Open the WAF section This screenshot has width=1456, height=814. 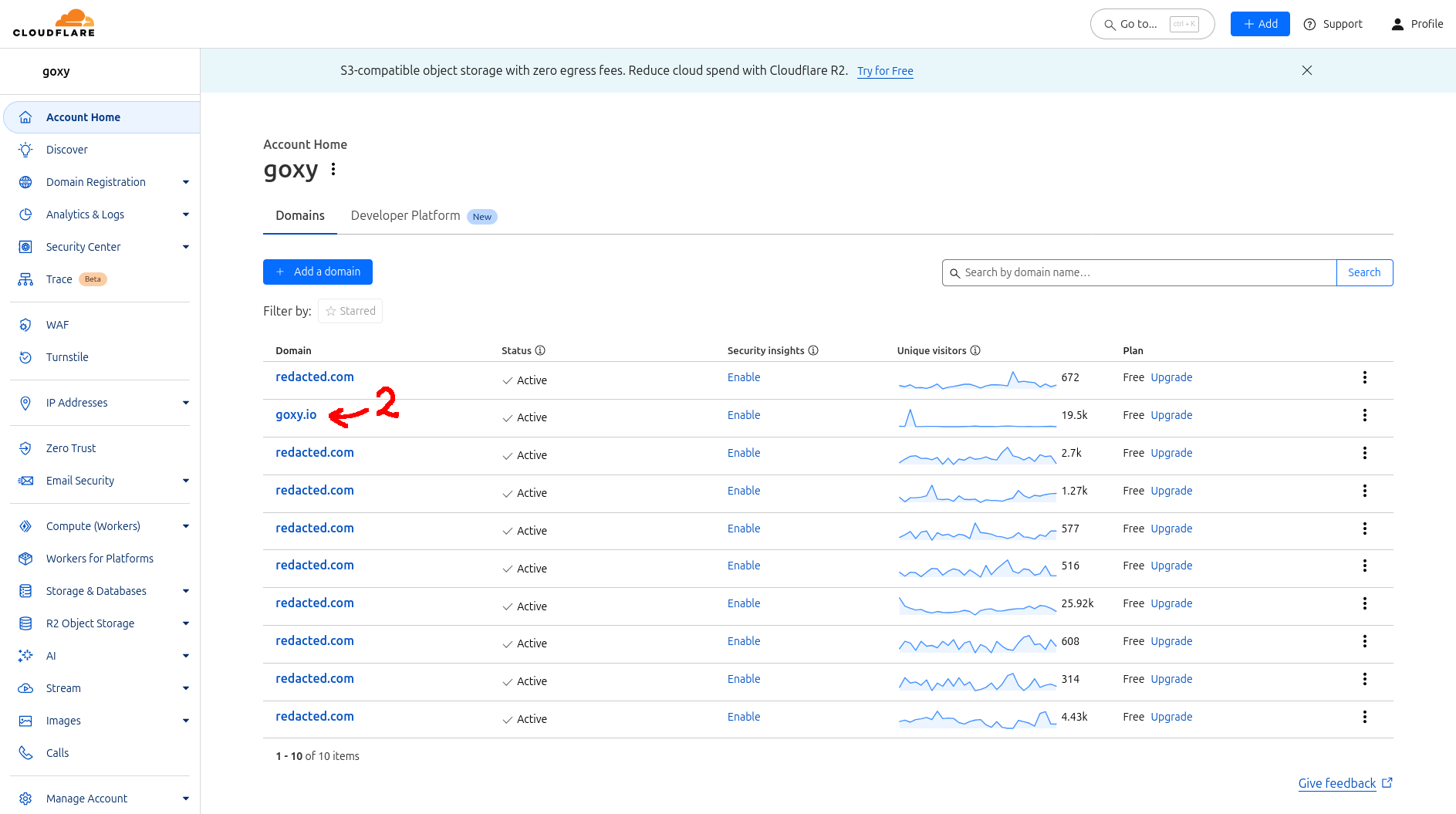pyautogui.click(x=57, y=324)
